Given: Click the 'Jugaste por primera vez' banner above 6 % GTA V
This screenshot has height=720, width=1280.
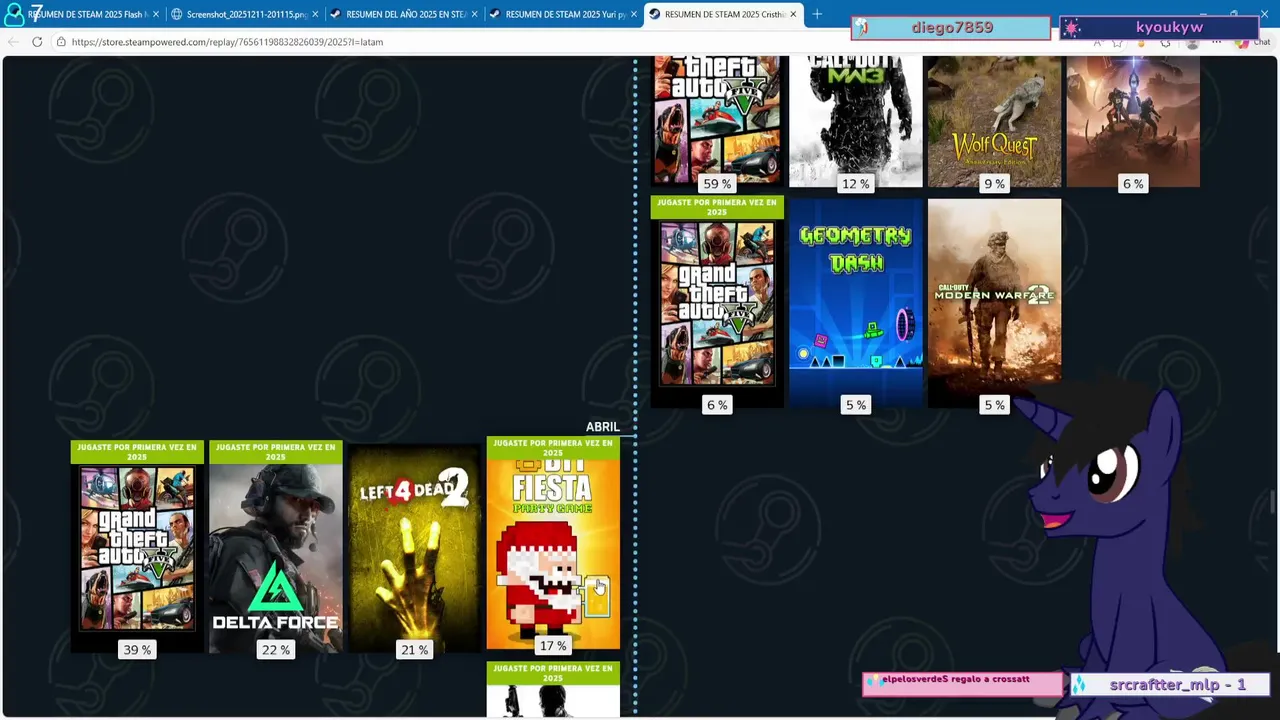Looking at the screenshot, I should click(x=717, y=207).
